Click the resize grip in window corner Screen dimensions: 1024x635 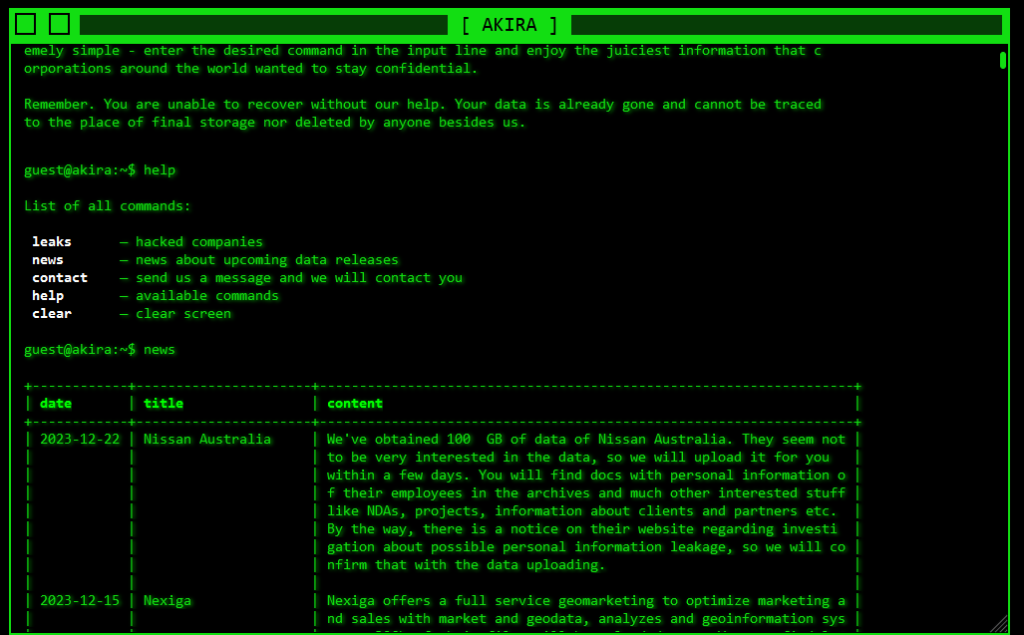[x=1001, y=625]
